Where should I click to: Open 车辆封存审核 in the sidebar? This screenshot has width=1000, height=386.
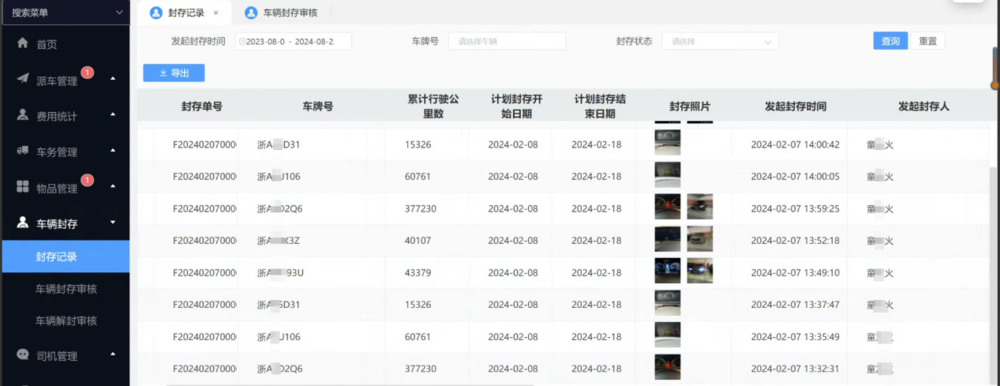tap(66, 289)
